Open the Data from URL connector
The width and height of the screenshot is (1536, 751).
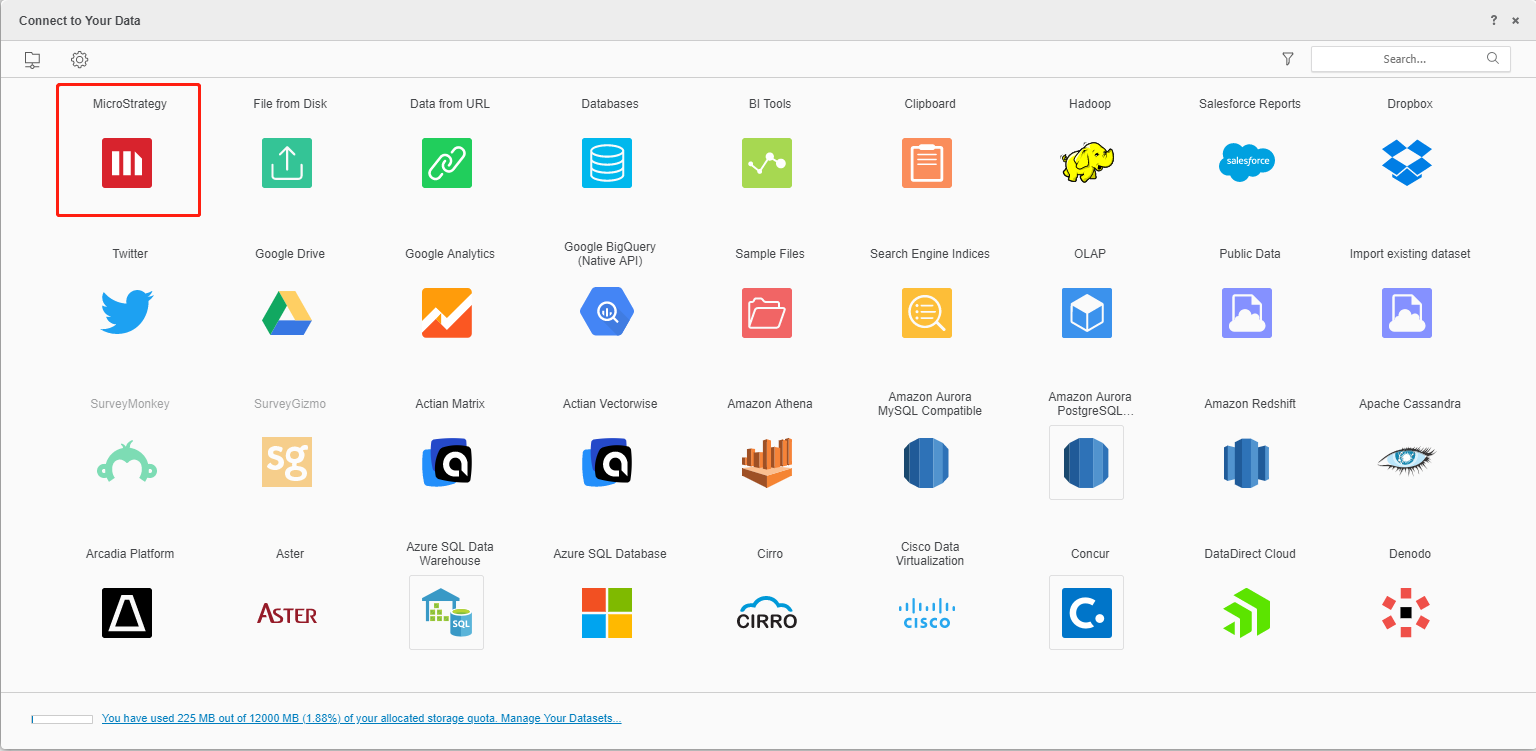(x=447, y=163)
